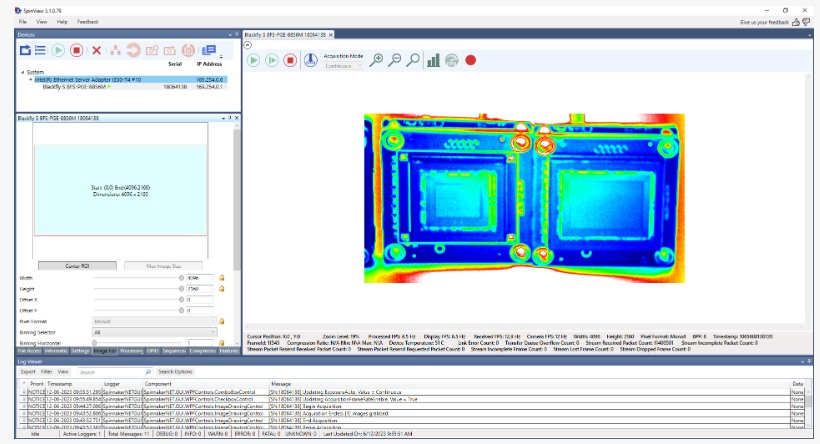
Task: Open the View menu
Action: 41,21
